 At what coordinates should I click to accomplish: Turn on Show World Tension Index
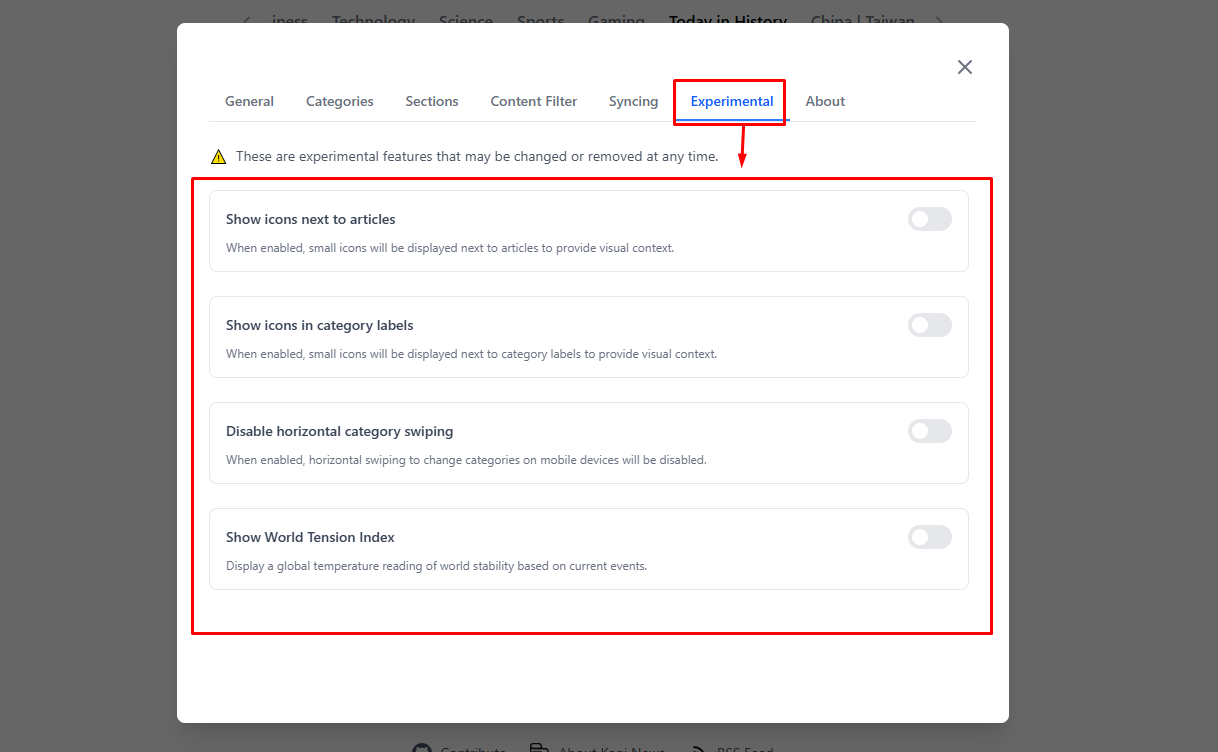coord(929,537)
